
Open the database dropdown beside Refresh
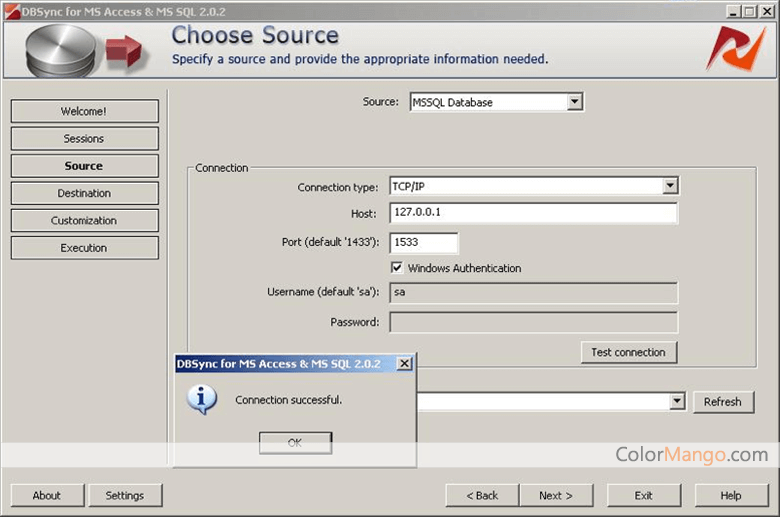(677, 401)
